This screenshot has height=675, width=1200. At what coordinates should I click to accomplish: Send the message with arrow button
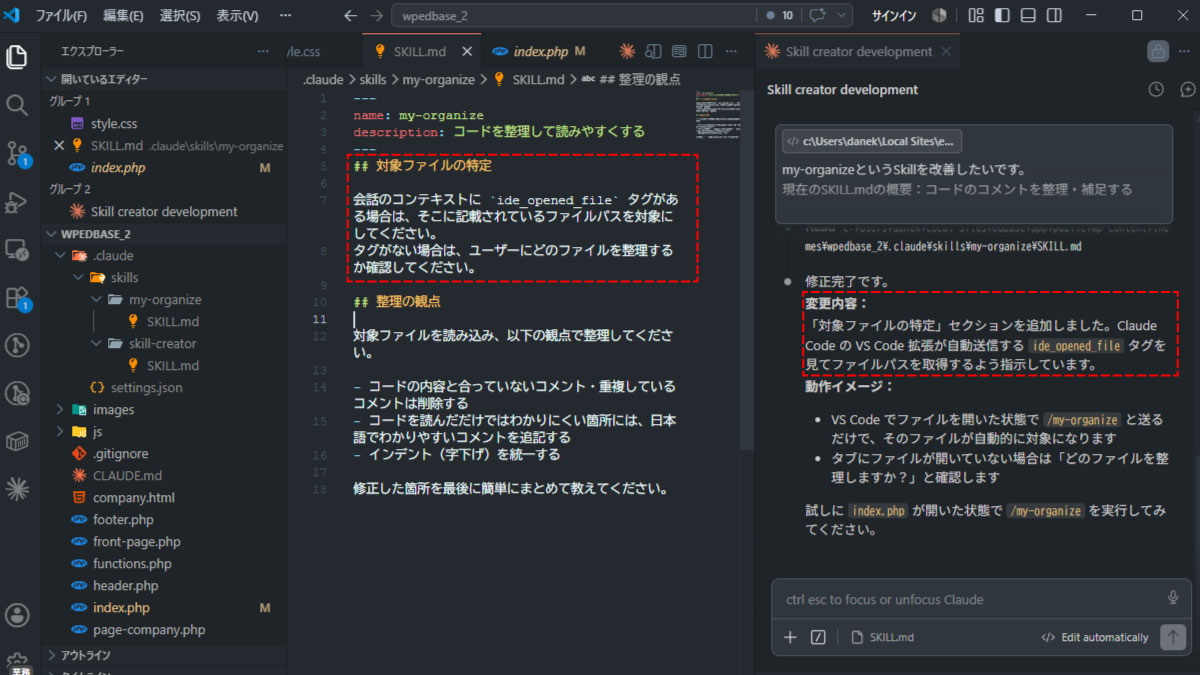tap(1173, 637)
